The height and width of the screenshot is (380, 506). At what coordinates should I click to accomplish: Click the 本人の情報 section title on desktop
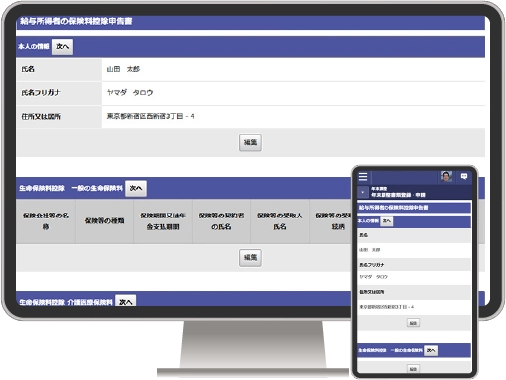[34, 46]
